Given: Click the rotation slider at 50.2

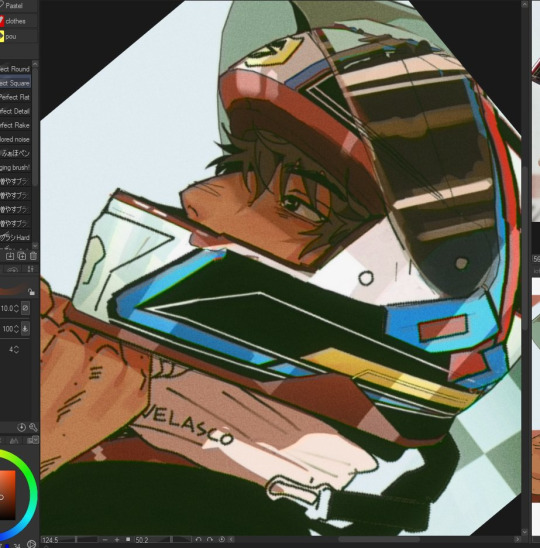Looking at the screenshot, I should click(x=163, y=540).
